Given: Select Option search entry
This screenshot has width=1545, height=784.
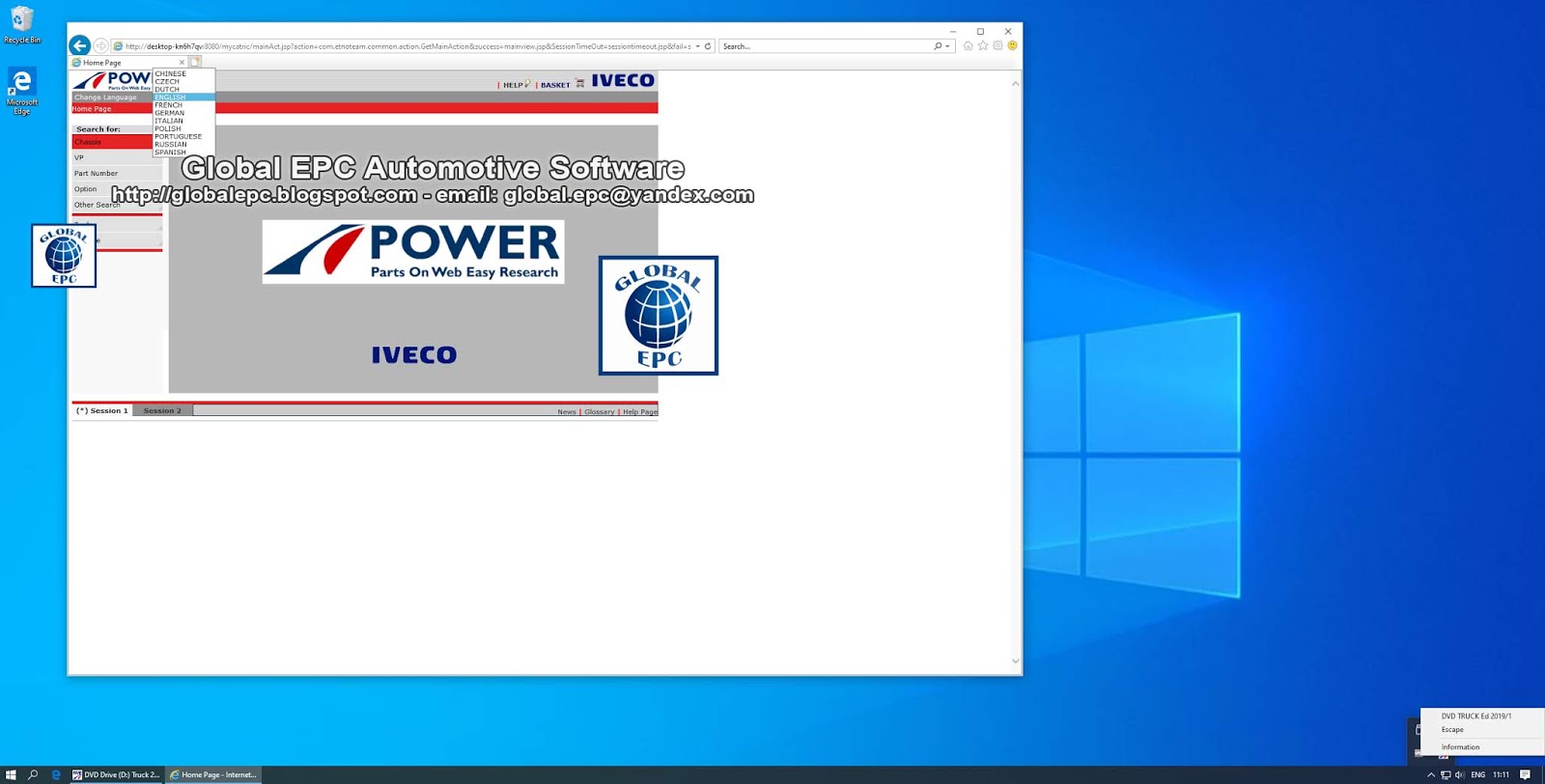Looking at the screenshot, I should [117, 189].
